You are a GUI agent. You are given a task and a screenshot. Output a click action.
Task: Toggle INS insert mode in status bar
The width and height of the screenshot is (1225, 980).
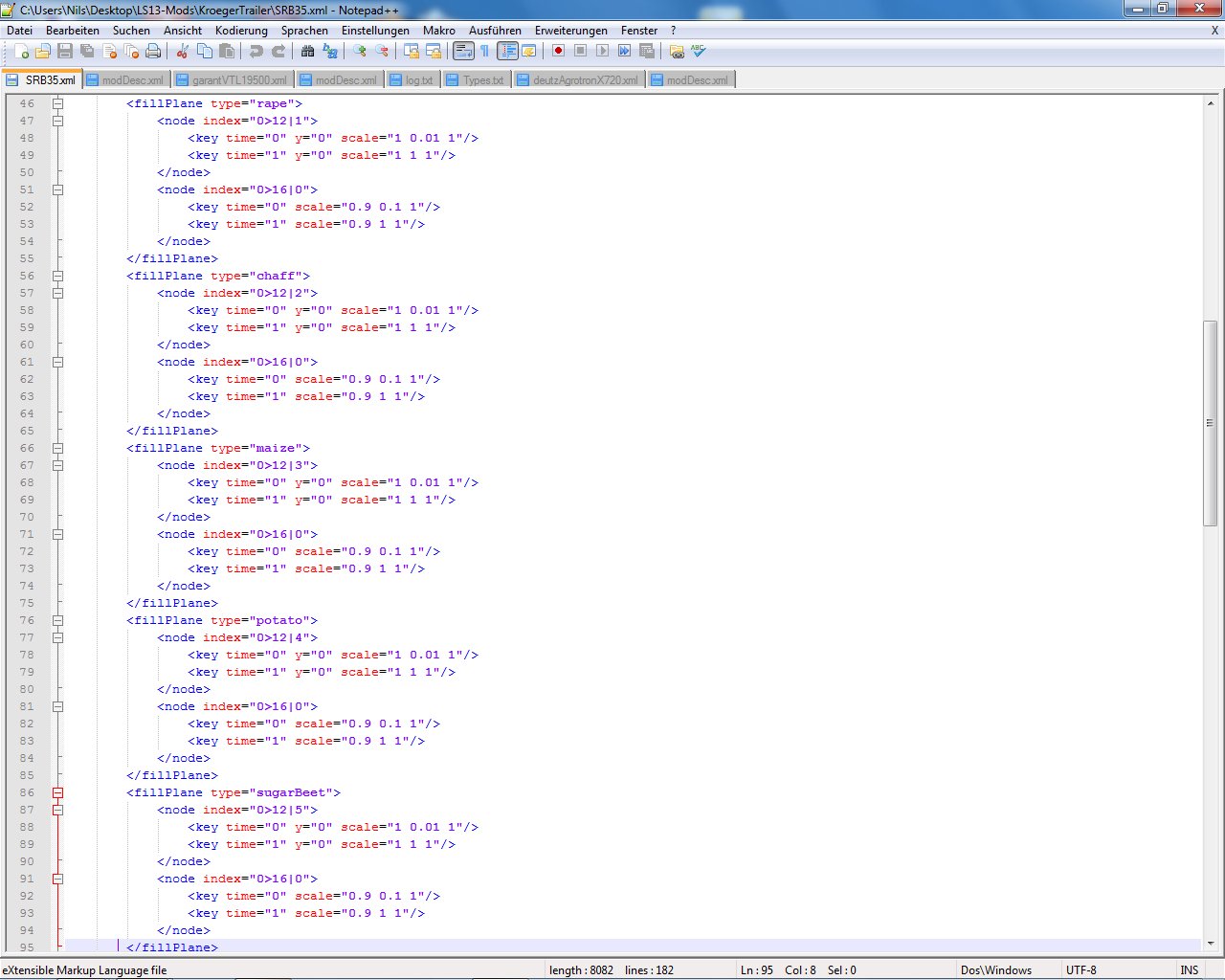pos(1189,969)
